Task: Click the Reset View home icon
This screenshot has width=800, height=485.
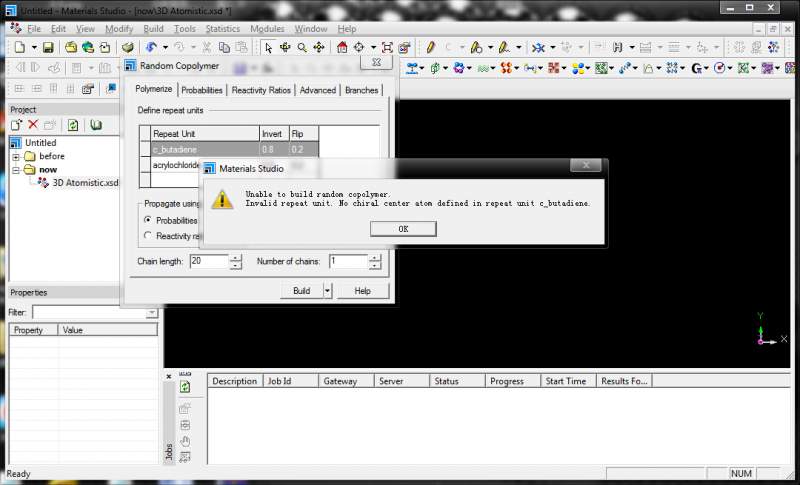Action: click(342, 47)
